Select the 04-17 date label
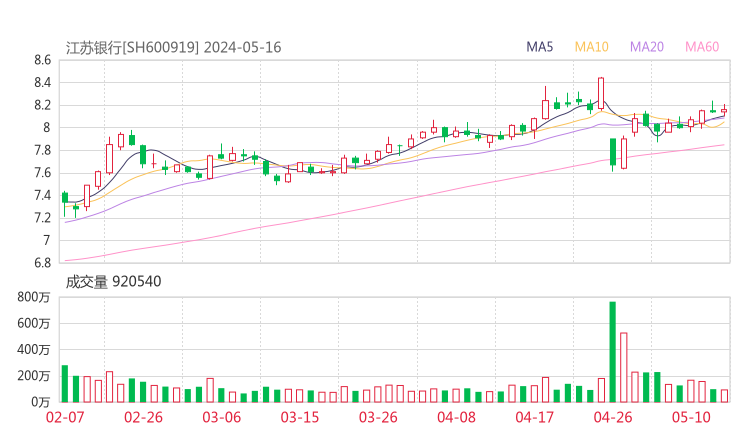This screenshot has width=740, height=440. pyautogui.click(x=534, y=417)
